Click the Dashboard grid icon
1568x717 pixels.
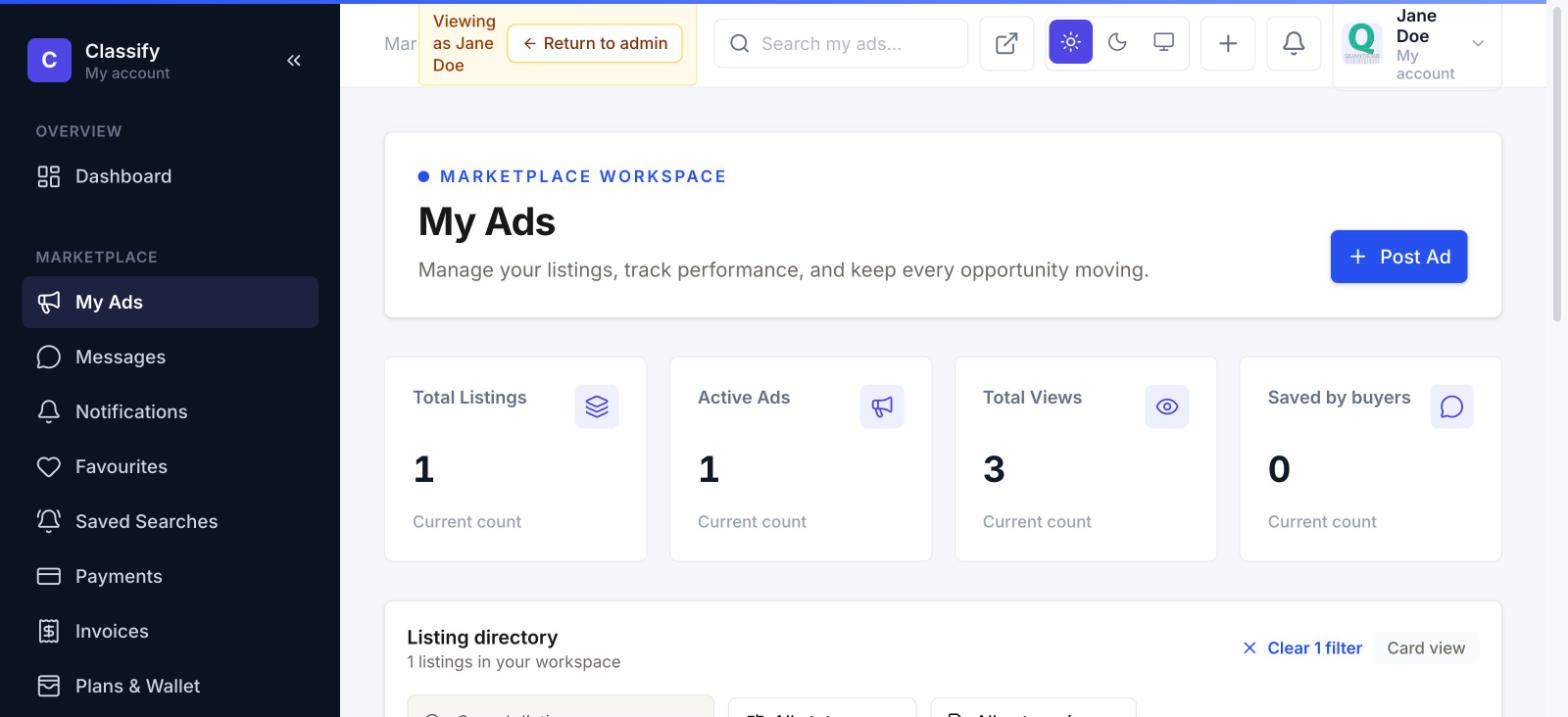pyautogui.click(x=49, y=177)
